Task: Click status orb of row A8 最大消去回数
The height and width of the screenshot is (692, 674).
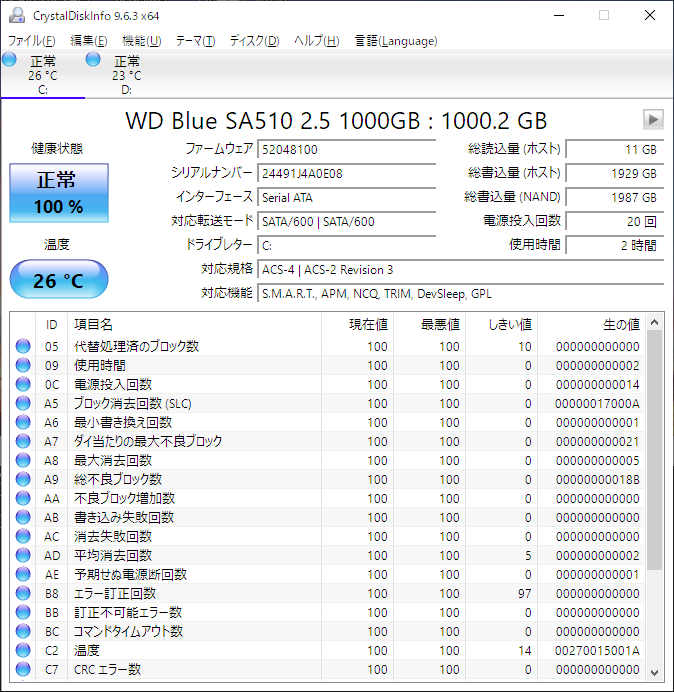Action: (x=23, y=460)
